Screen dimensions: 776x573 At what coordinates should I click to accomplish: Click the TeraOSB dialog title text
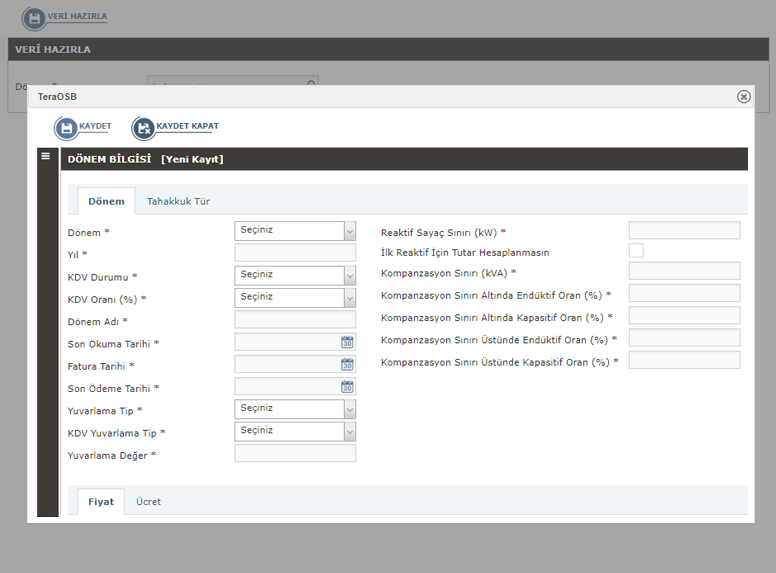(x=57, y=97)
